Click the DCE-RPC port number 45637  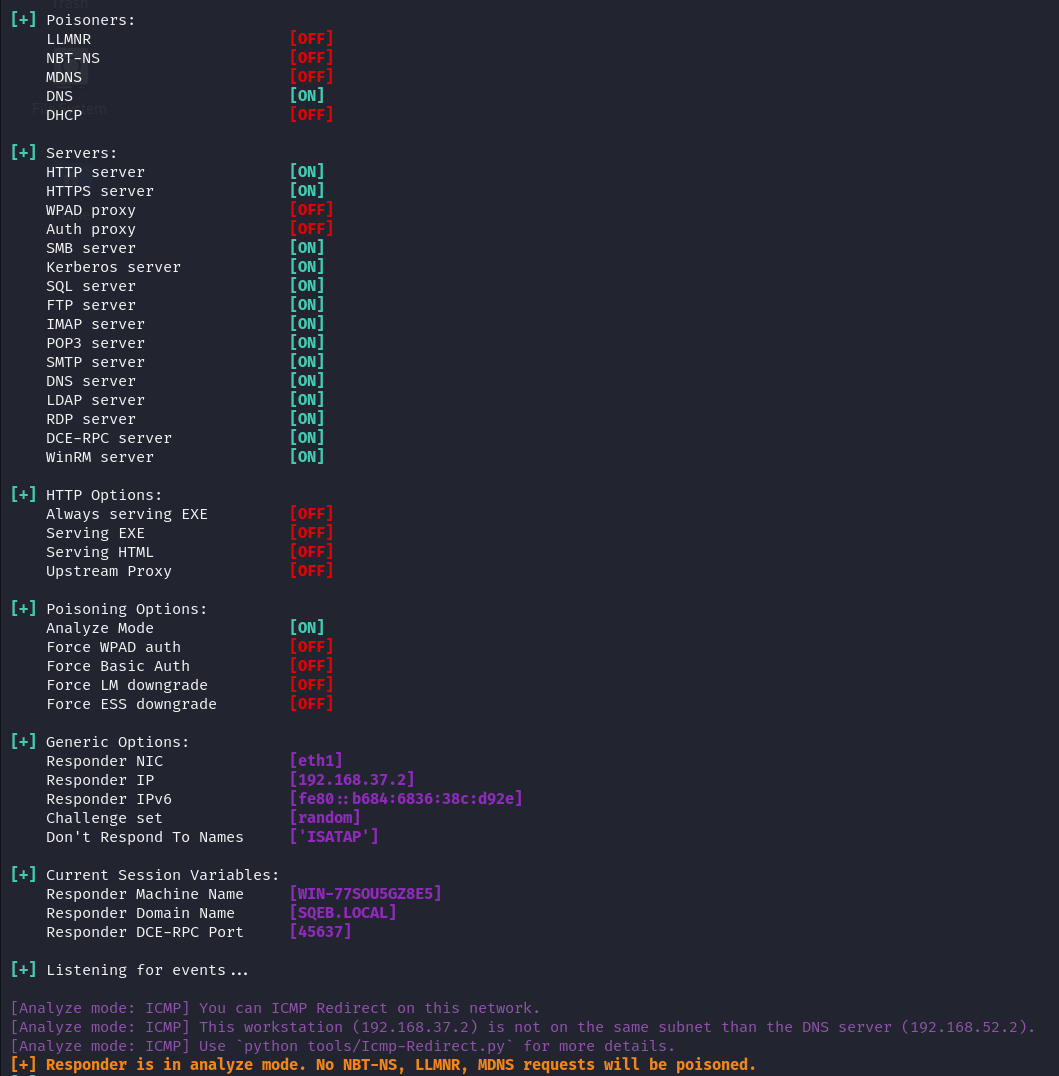coord(320,931)
